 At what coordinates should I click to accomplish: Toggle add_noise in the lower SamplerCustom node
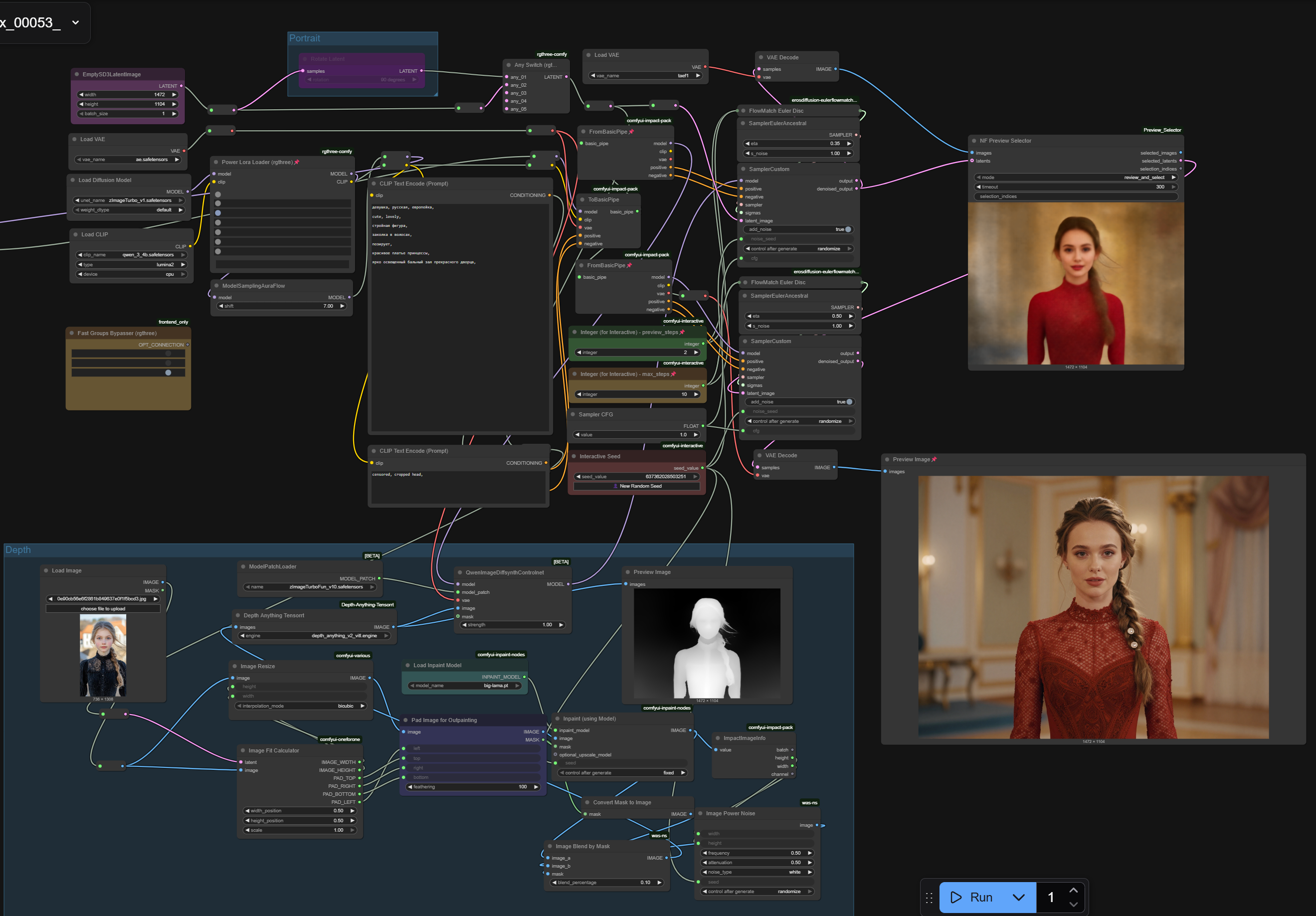pyautogui.click(x=849, y=402)
